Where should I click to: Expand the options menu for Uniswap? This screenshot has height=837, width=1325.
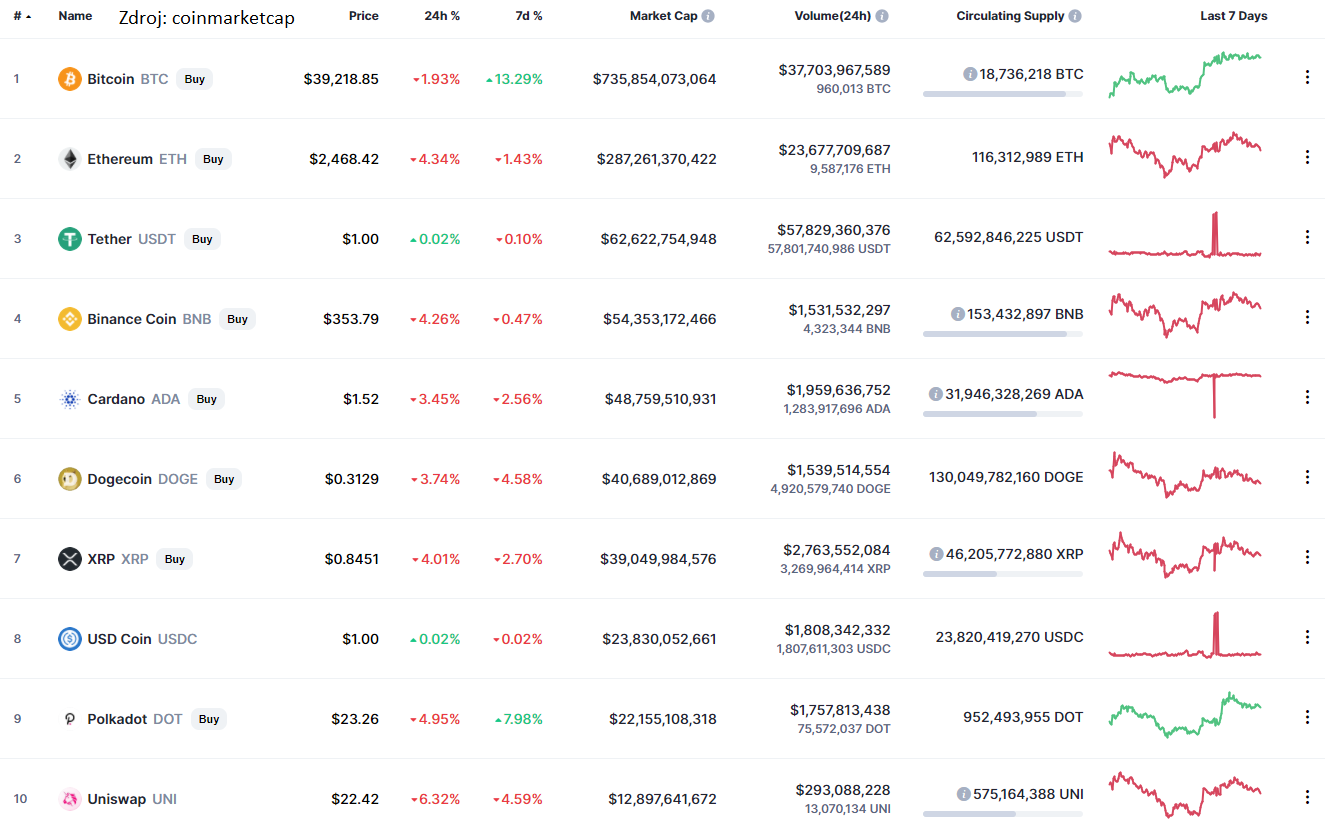click(1307, 796)
